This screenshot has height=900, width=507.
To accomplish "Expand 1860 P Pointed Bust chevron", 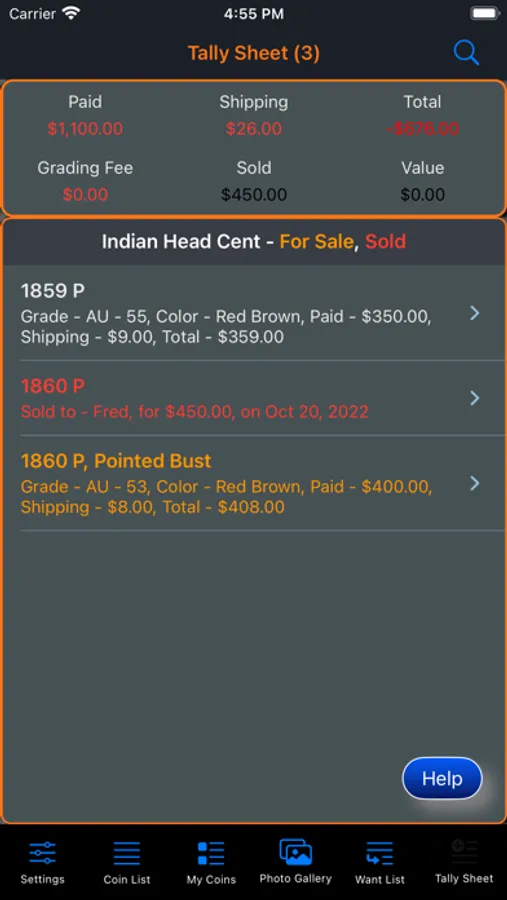I will pyautogui.click(x=475, y=483).
